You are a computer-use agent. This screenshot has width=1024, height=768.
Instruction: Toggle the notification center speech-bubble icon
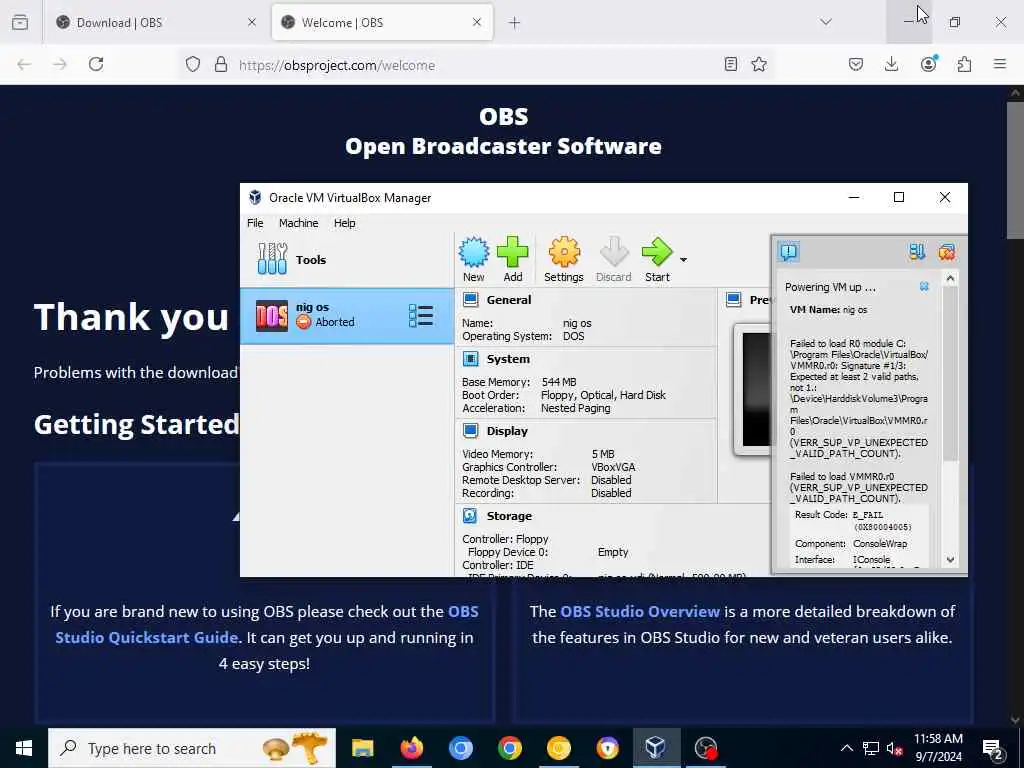point(788,251)
